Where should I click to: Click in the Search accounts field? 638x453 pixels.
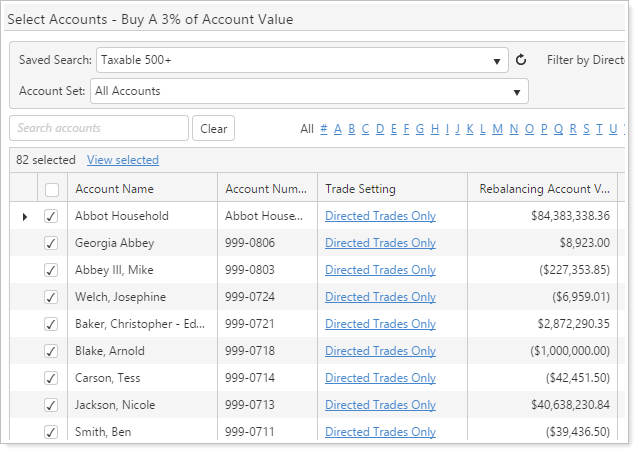[x=99, y=128]
